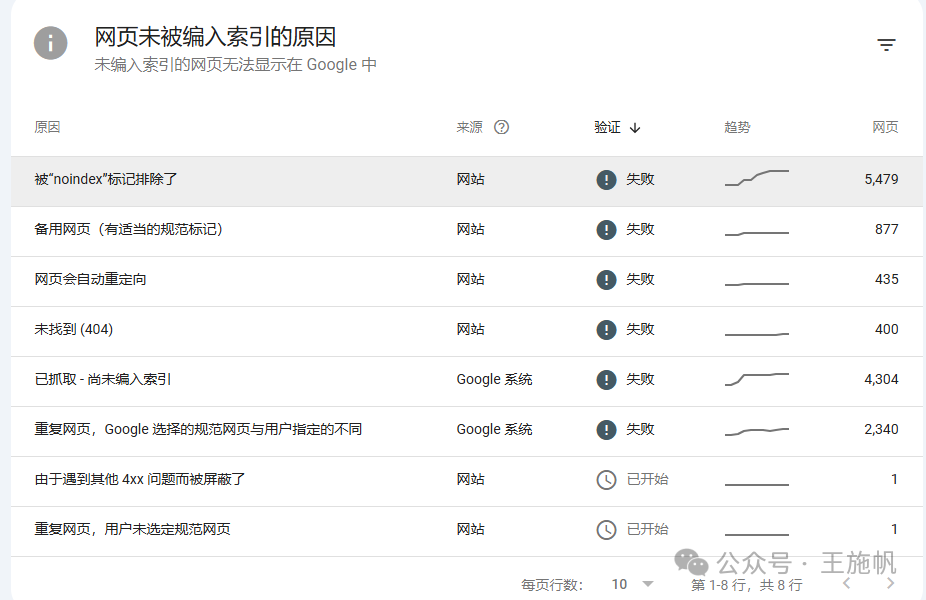Screen dimensions: 926x600
Task: Open the 重复网页，Google 选择的规范网页与用户指定的不同 row
Action: (x=467, y=432)
